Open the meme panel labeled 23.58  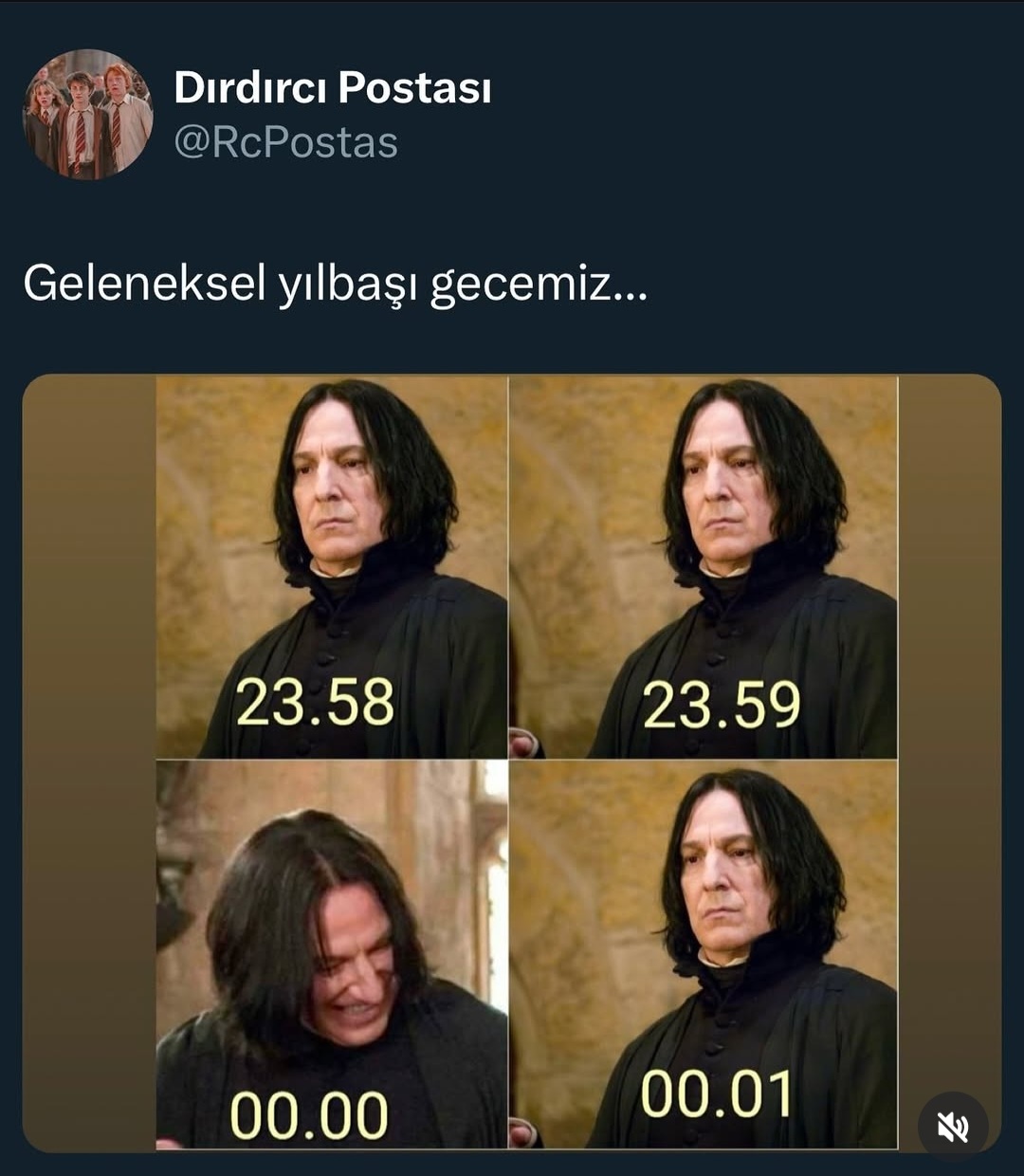tap(332, 567)
